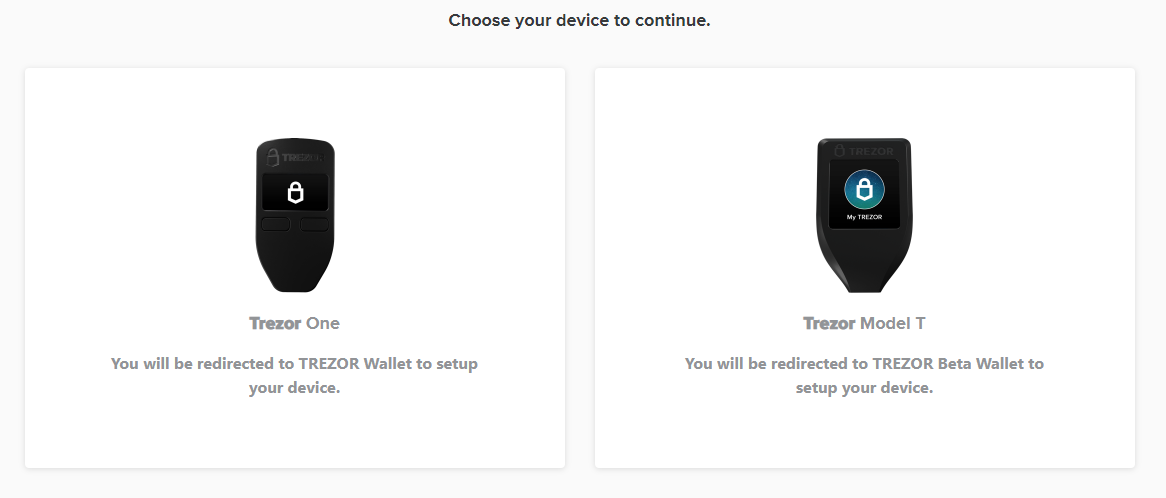
Task: Click the TREZOR logo atop the Model T device
Action: click(x=864, y=151)
